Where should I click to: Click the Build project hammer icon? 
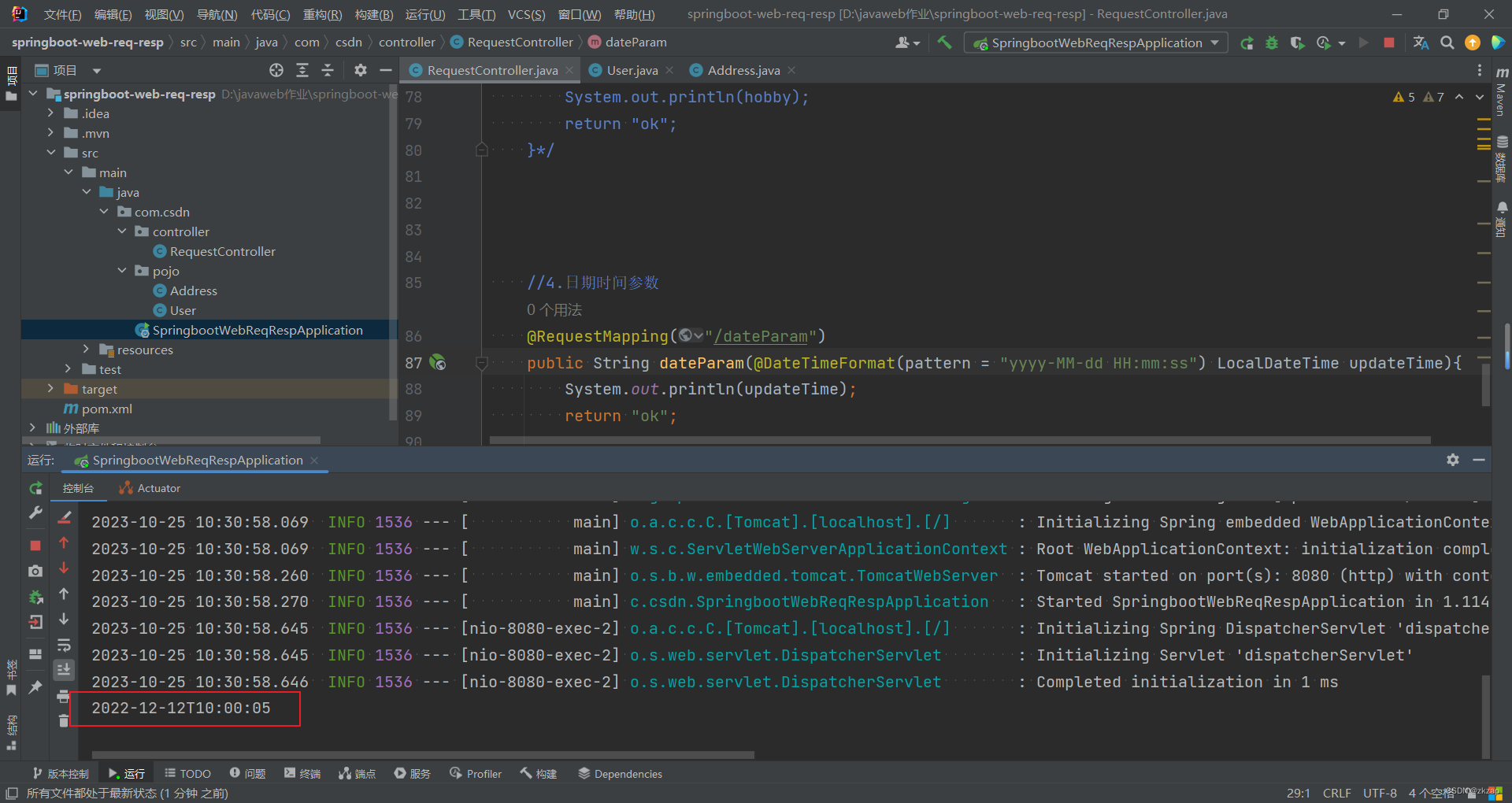(x=944, y=43)
